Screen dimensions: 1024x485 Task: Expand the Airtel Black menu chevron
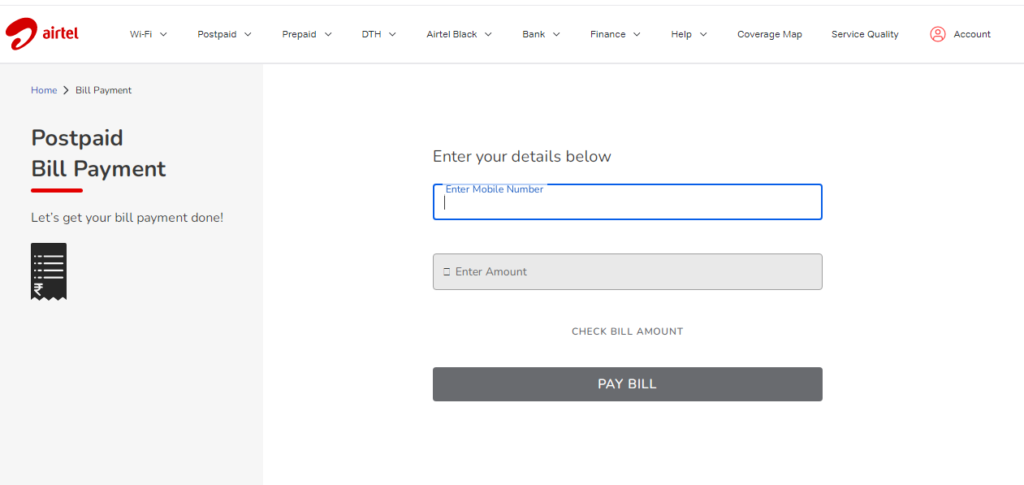pyautogui.click(x=488, y=35)
